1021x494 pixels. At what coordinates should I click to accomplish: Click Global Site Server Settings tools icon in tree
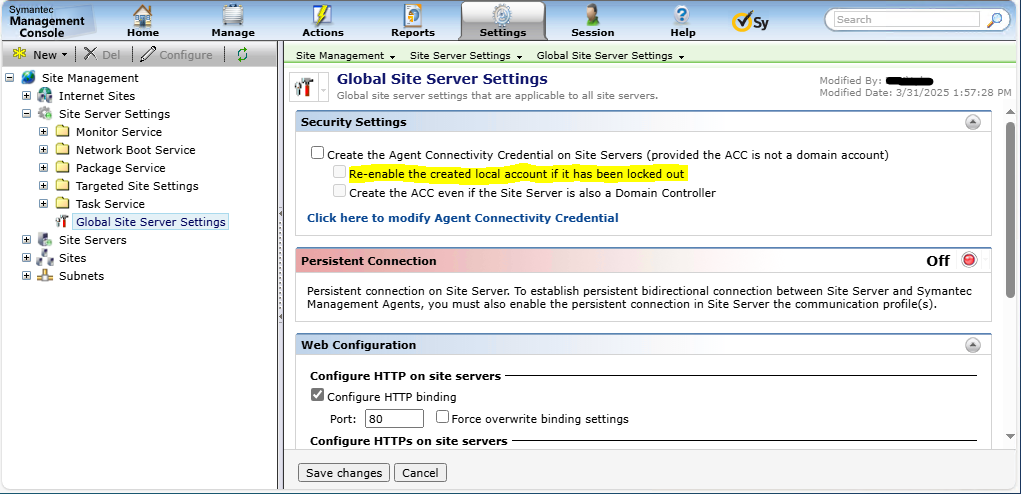62,221
